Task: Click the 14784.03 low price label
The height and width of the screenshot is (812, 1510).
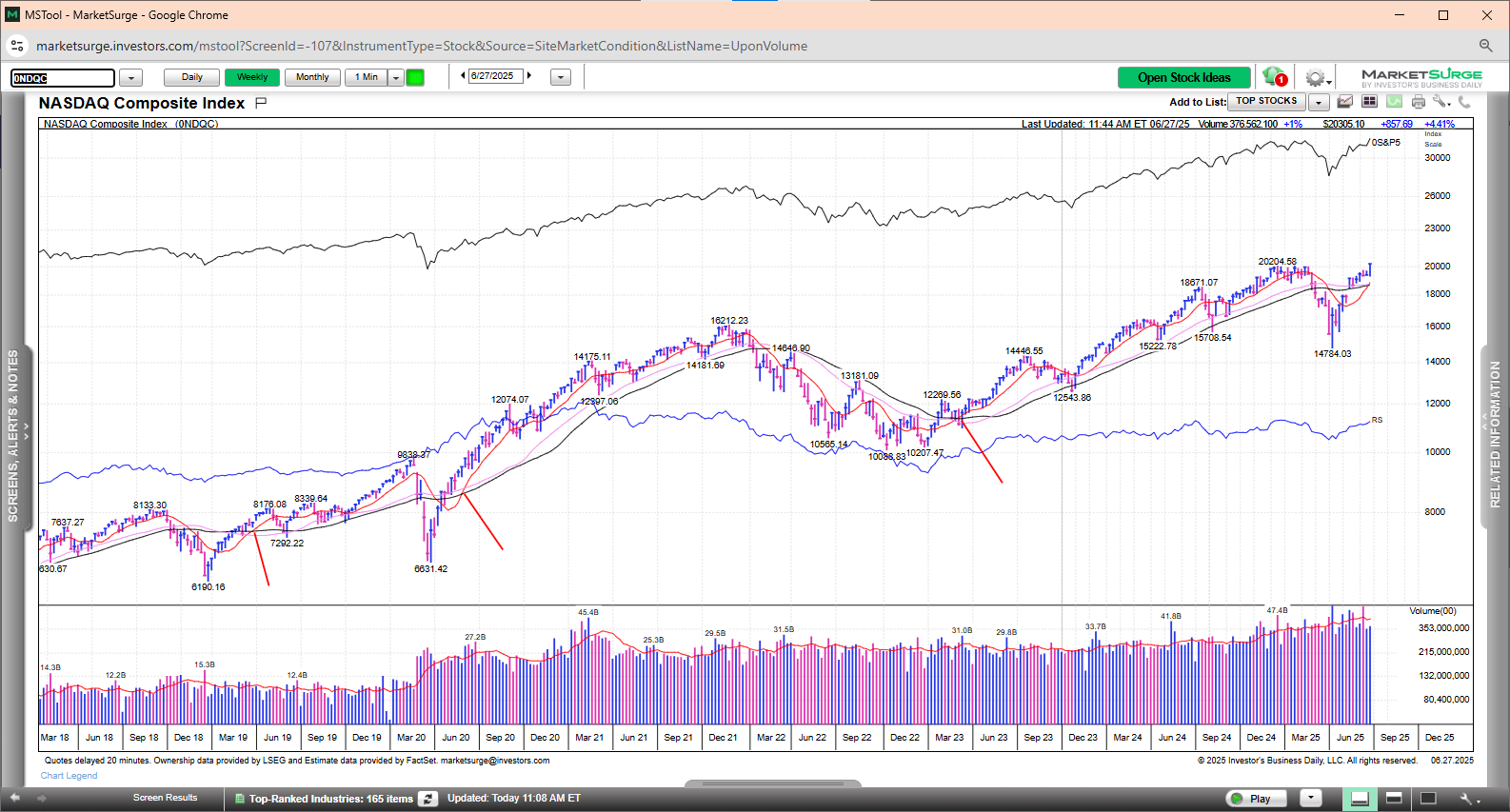Action: pos(1332,354)
